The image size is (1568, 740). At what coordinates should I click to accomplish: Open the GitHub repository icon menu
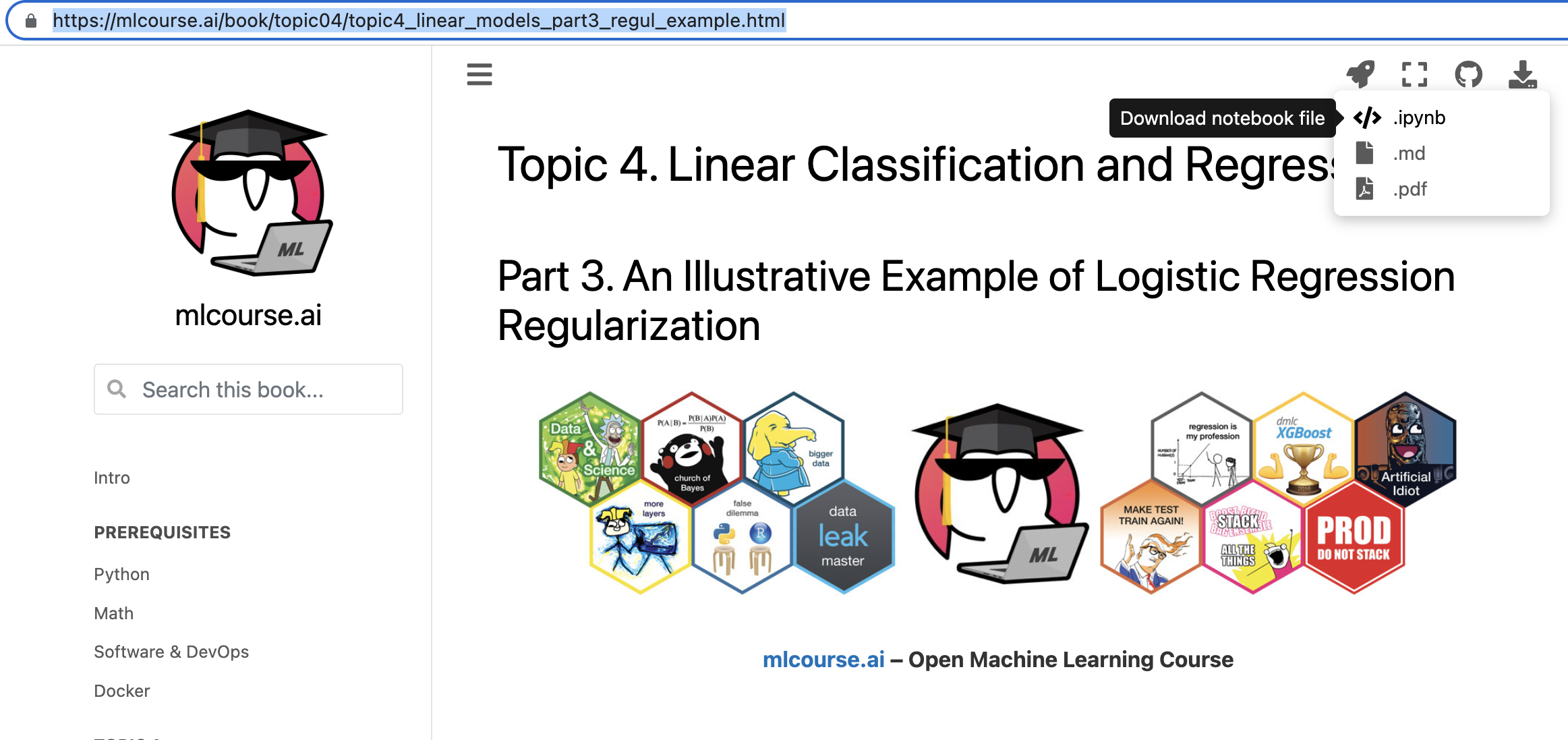(1469, 74)
